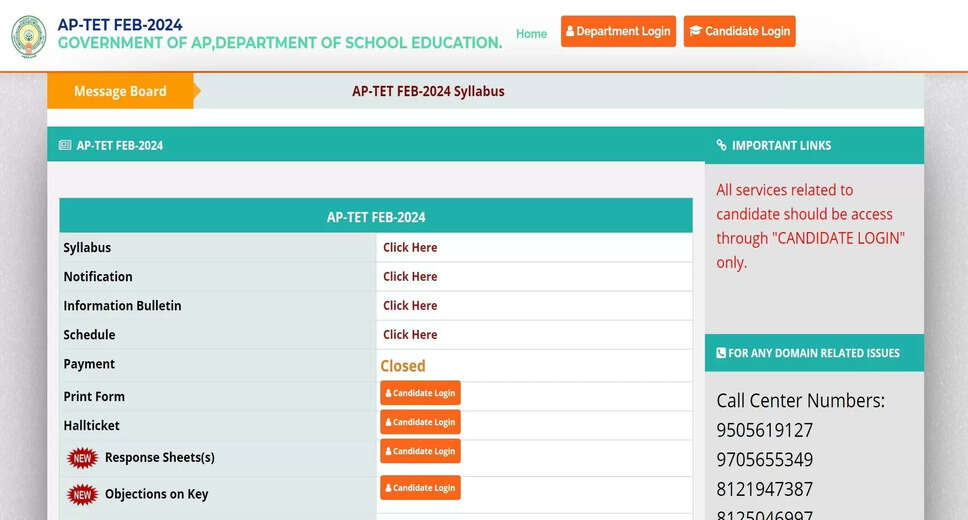Image resolution: width=968 pixels, height=520 pixels.
Task: Click the Closed status for Payment
Action: [x=403, y=366]
